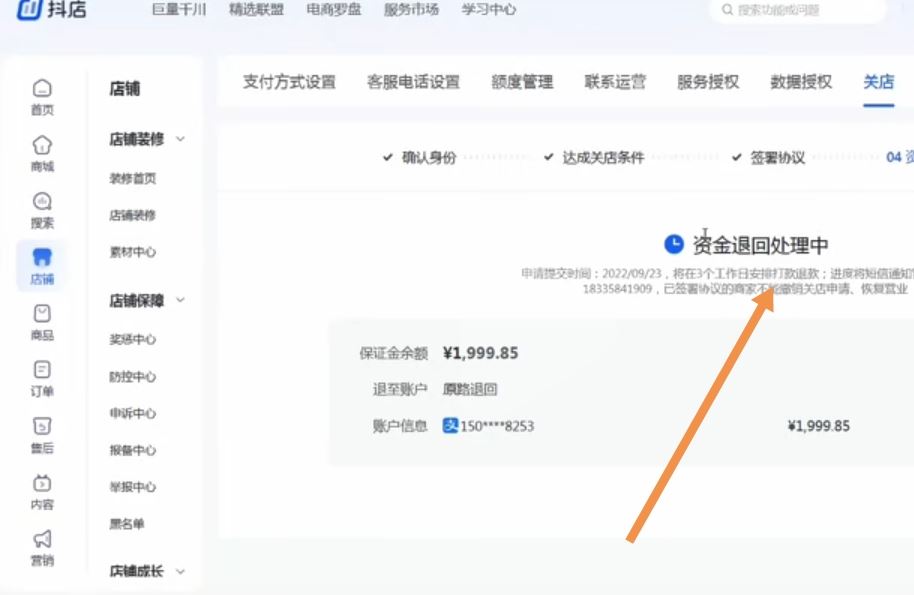Open 防控中心 in sidebar menu
Screen dimensions: 914x595
coord(132,377)
